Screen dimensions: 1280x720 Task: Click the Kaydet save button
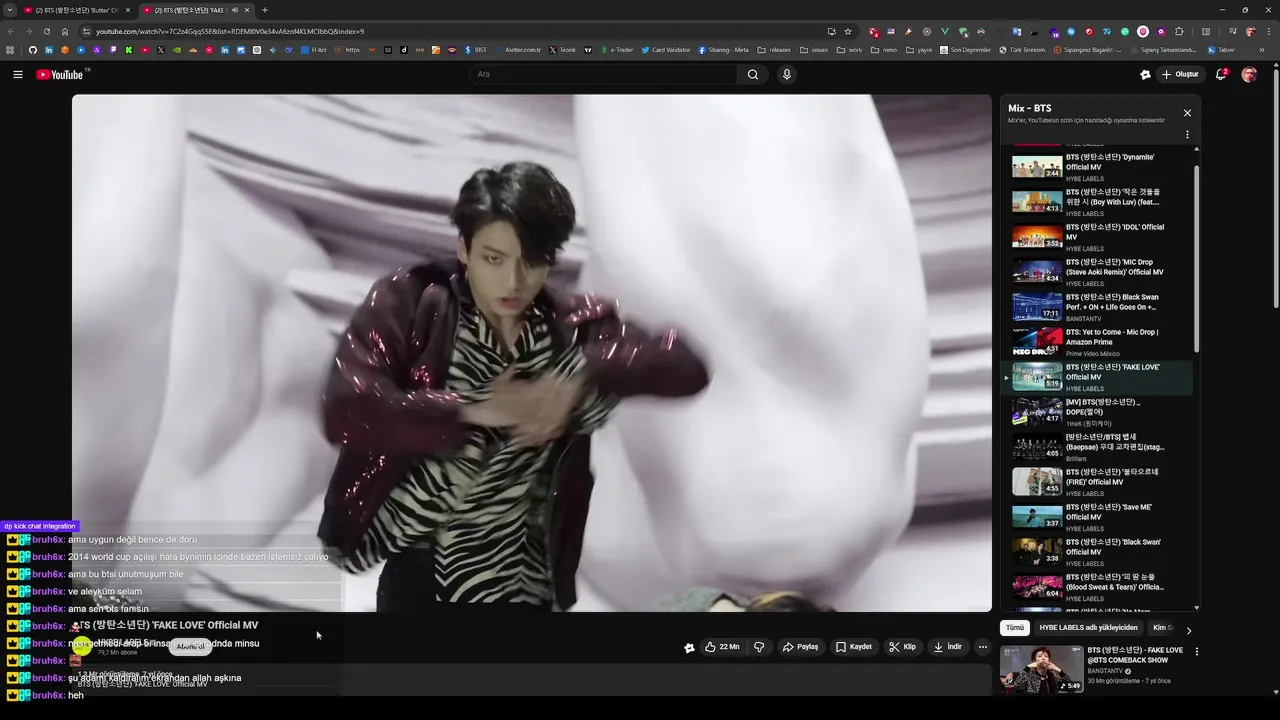tap(854, 647)
